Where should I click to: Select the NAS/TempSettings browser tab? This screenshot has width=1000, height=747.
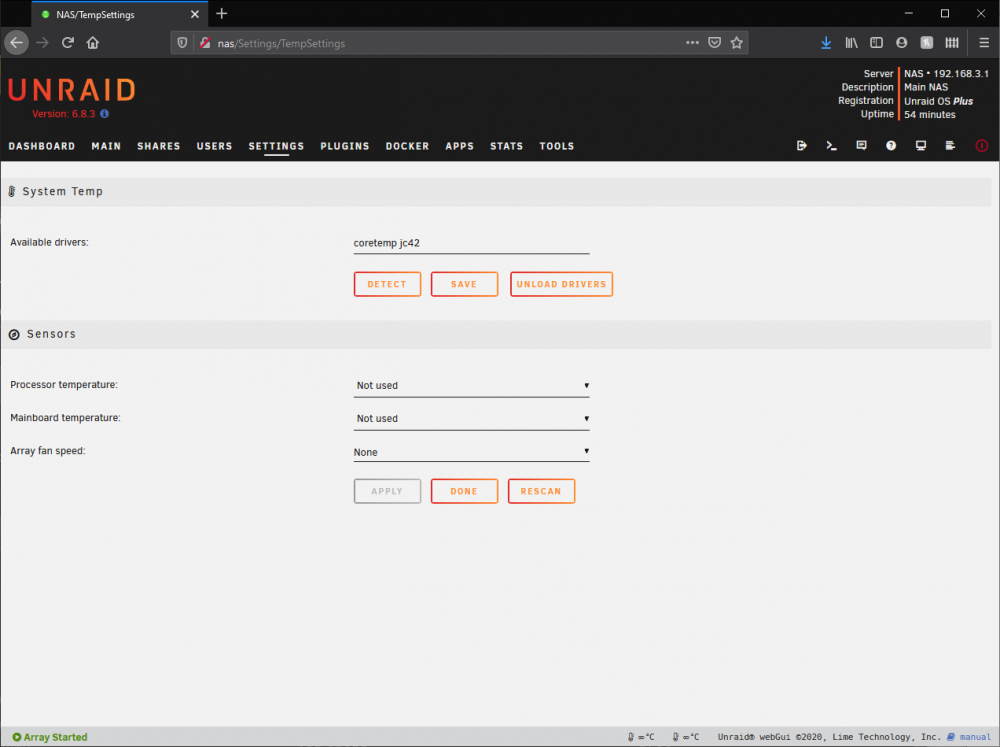coord(119,14)
